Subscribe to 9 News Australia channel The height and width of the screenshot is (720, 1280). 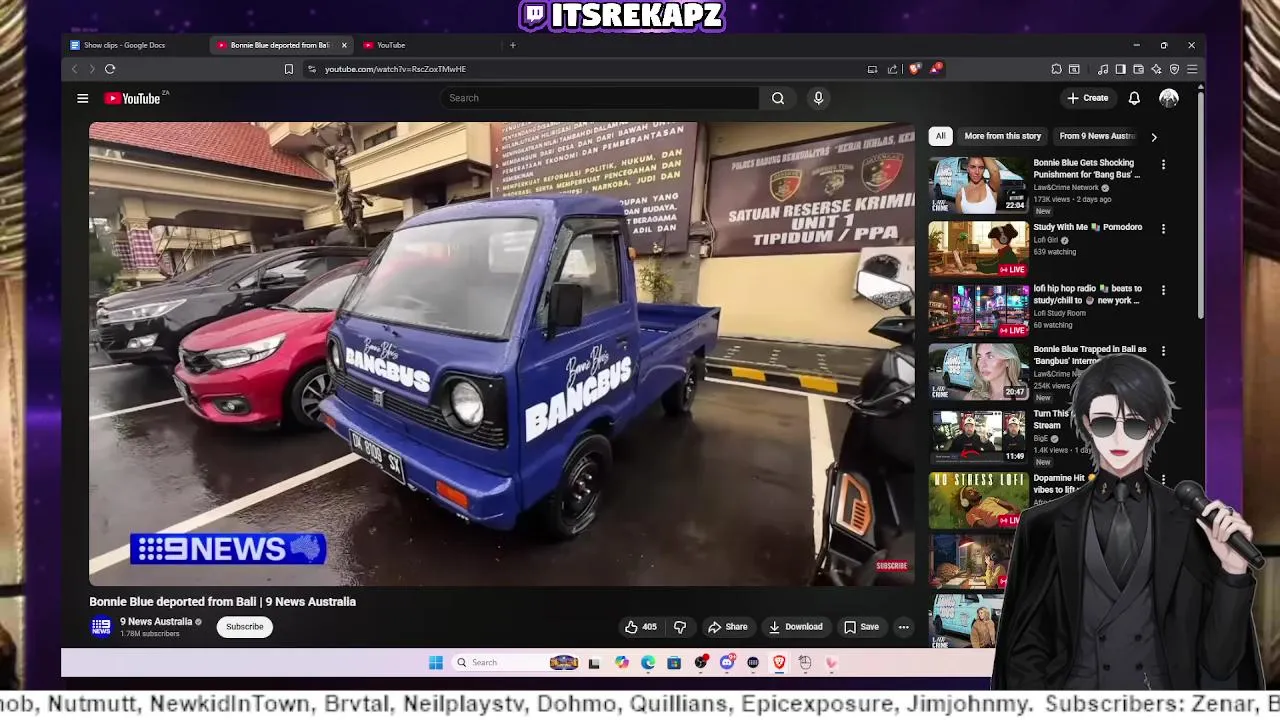(x=244, y=627)
